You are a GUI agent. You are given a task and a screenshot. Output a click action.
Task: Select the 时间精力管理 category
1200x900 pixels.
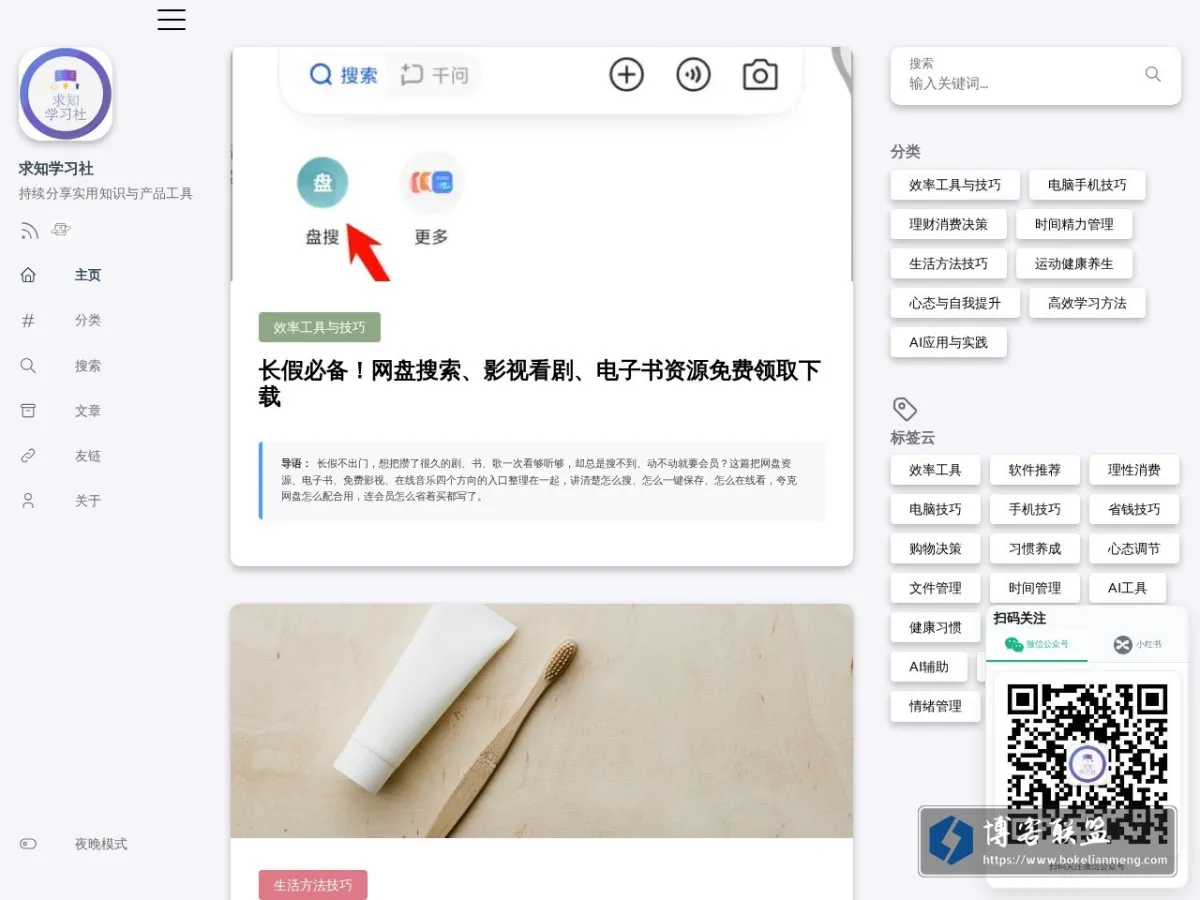[1074, 224]
